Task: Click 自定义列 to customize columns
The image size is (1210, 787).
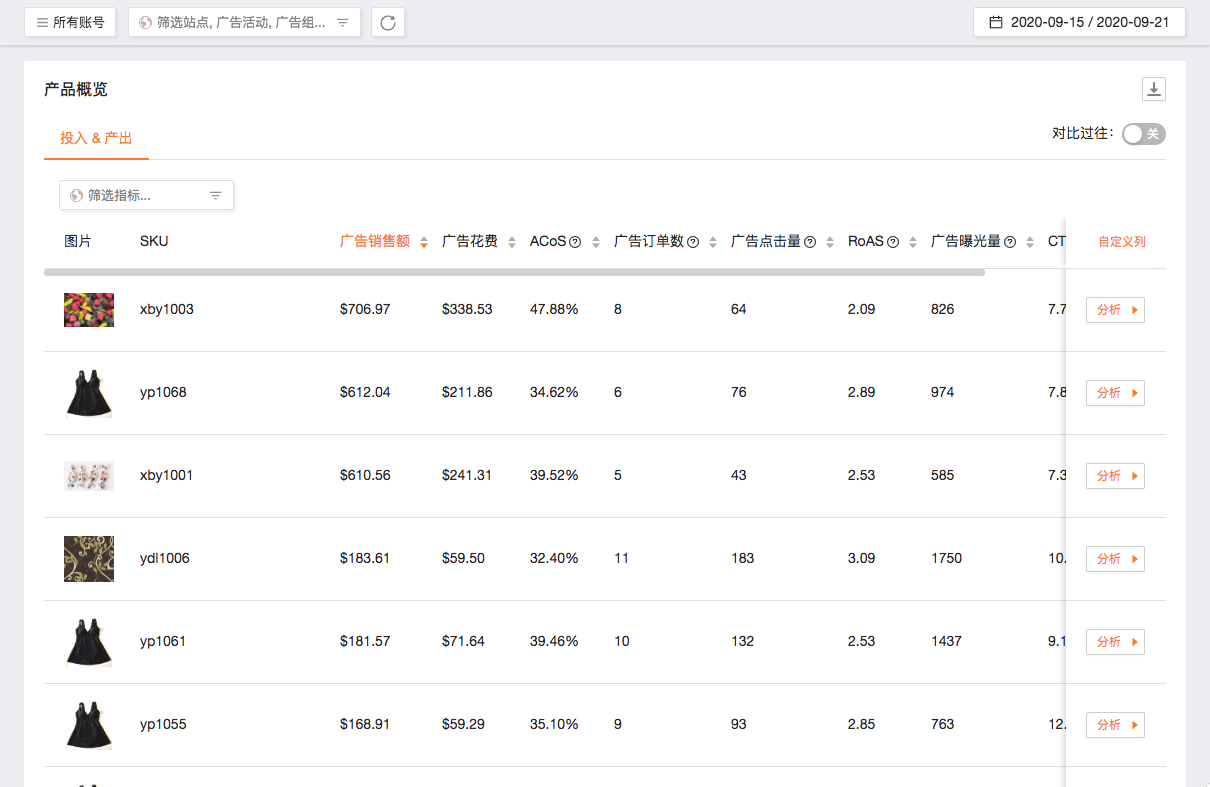Action: coord(1121,242)
